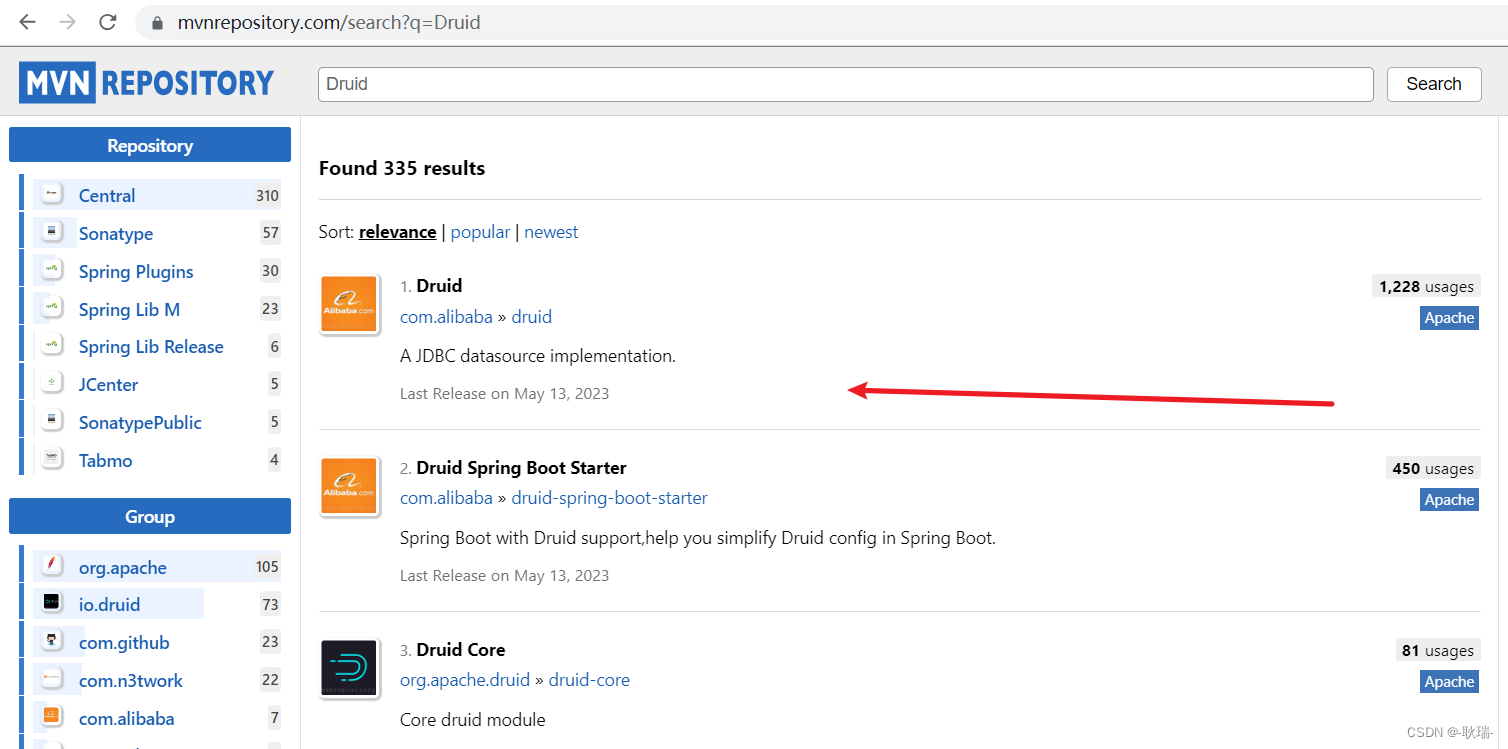Image resolution: width=1508 pixels, height=749 pixels.
Task: Filter by Sonatype repository
Action: (116, 234)
